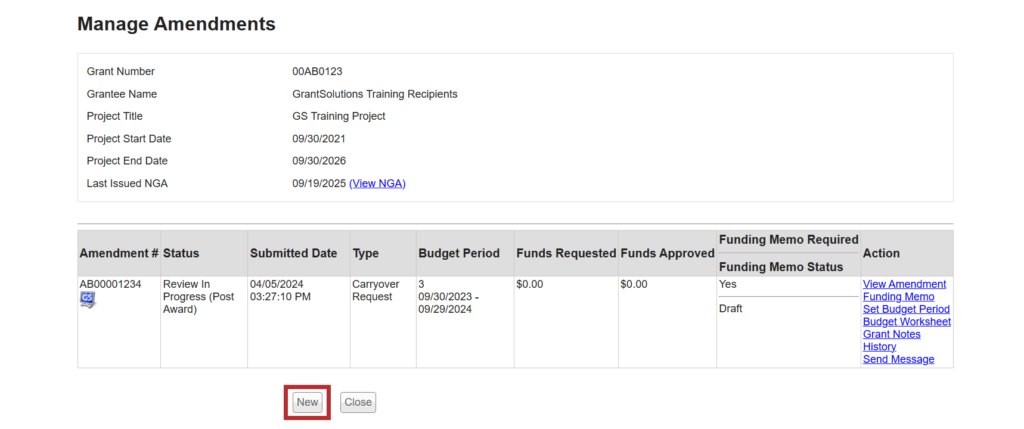This screenshot has height=429, width=1024.
Task: Click the Submitted Date column header
Action: point(293,254)
